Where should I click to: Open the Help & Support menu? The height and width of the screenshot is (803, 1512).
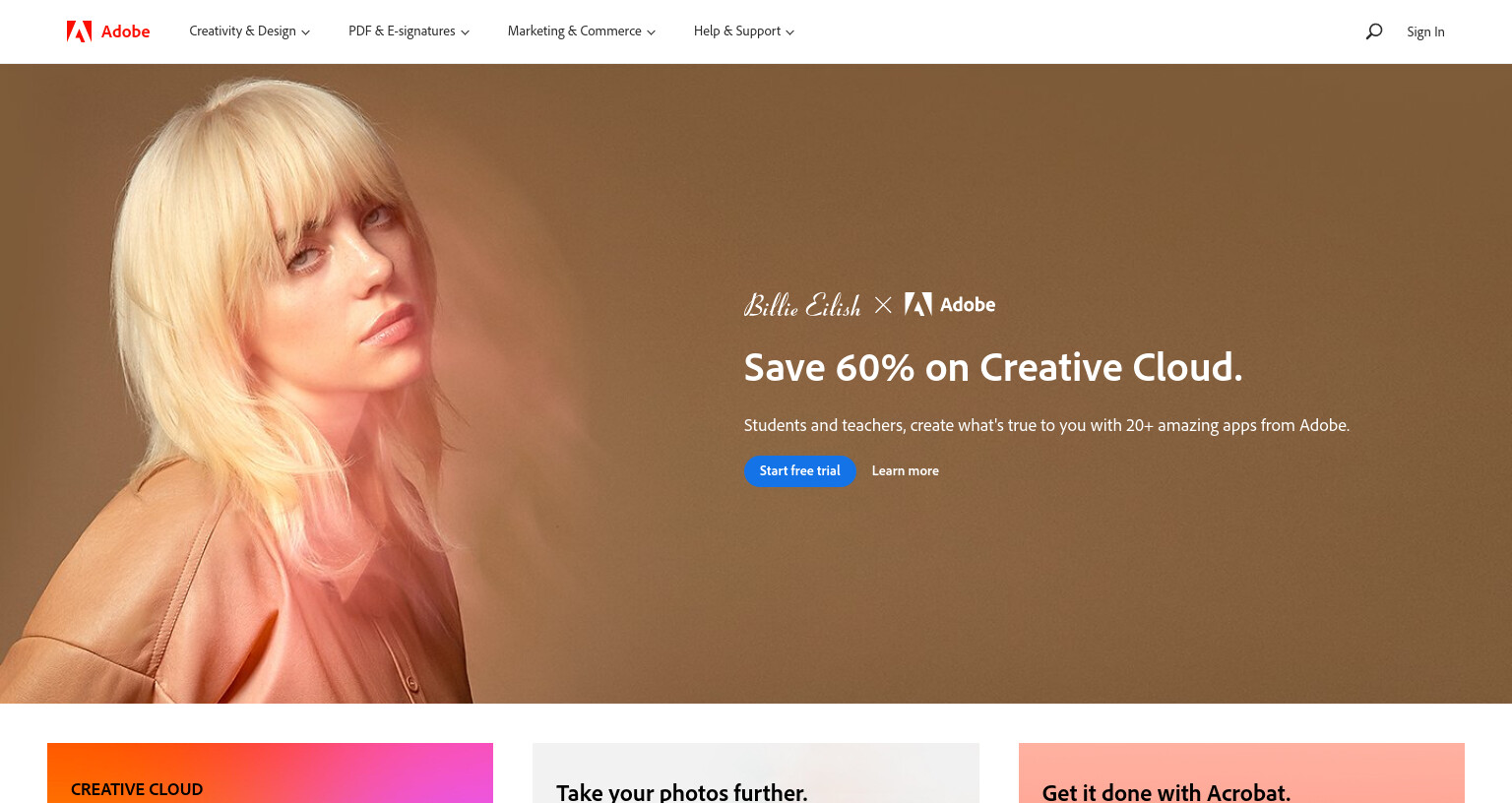(744, 31)
